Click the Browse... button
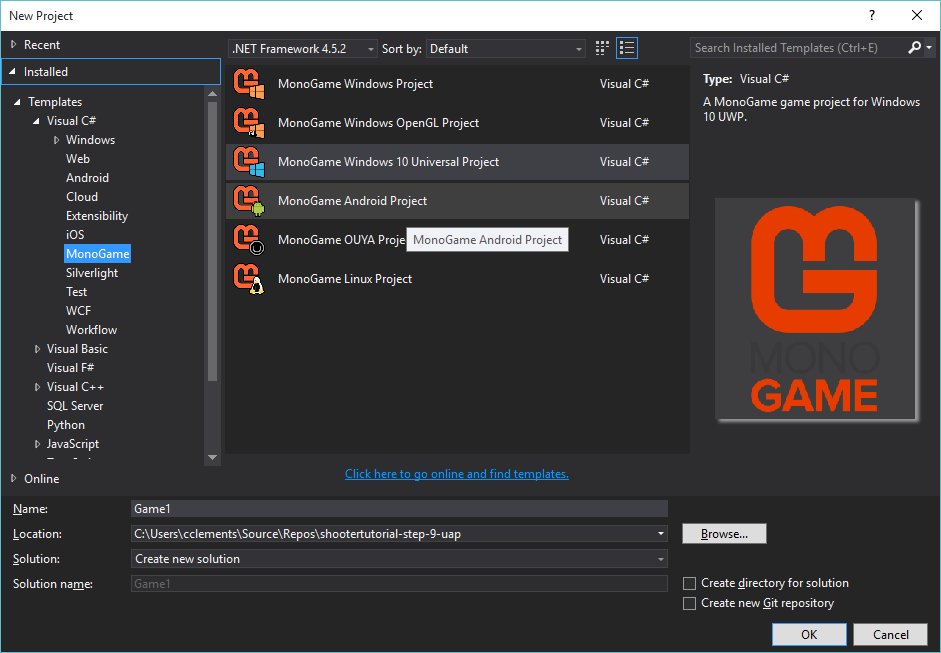The image size is (941, 653). pos(724,534)
